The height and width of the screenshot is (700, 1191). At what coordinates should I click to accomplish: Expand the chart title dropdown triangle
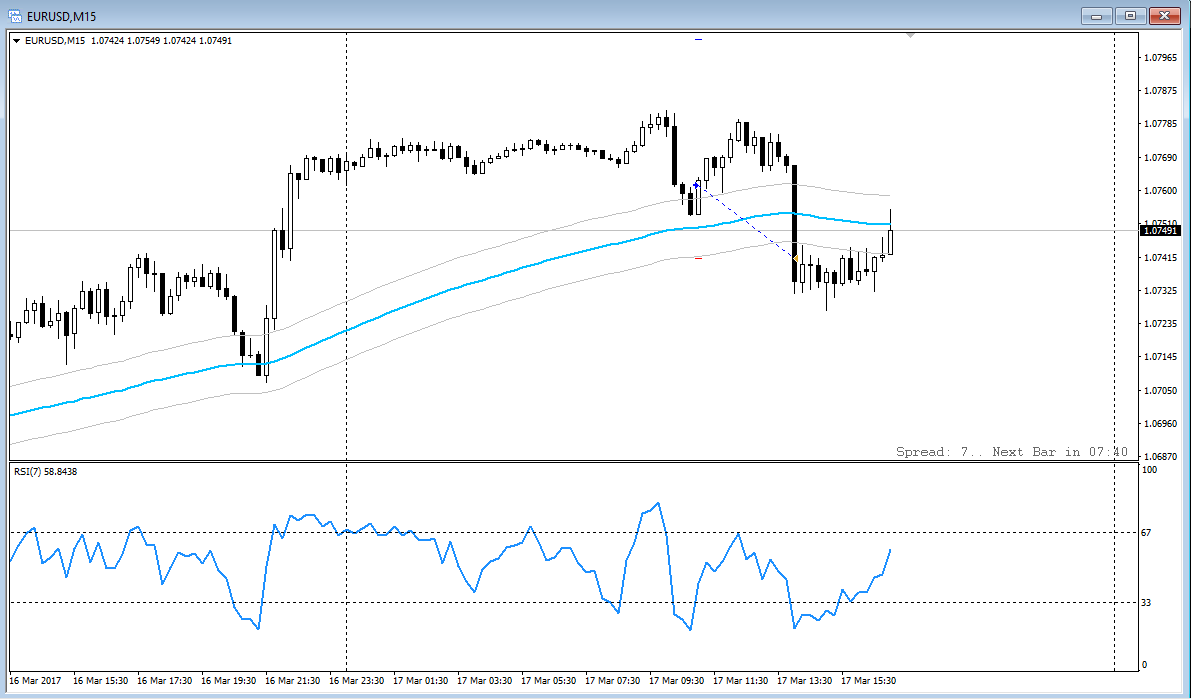(x=17, y=41)
